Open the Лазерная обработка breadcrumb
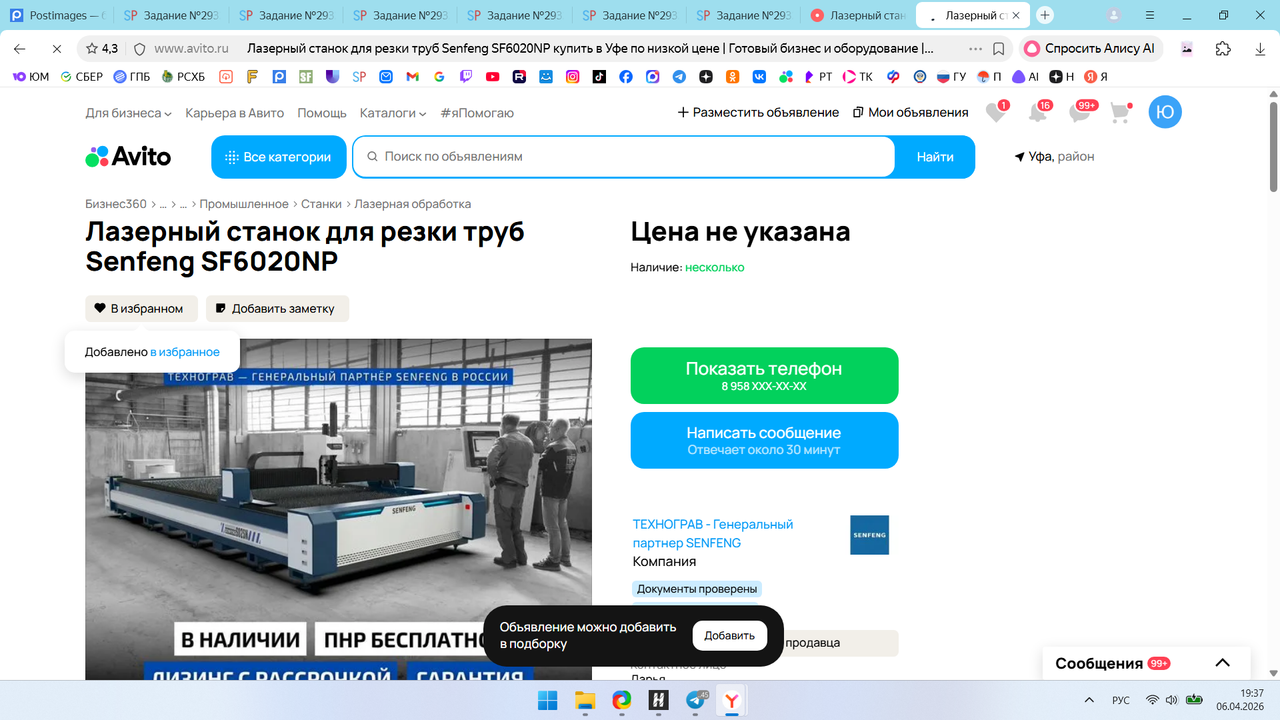 [x=412, y=204]
